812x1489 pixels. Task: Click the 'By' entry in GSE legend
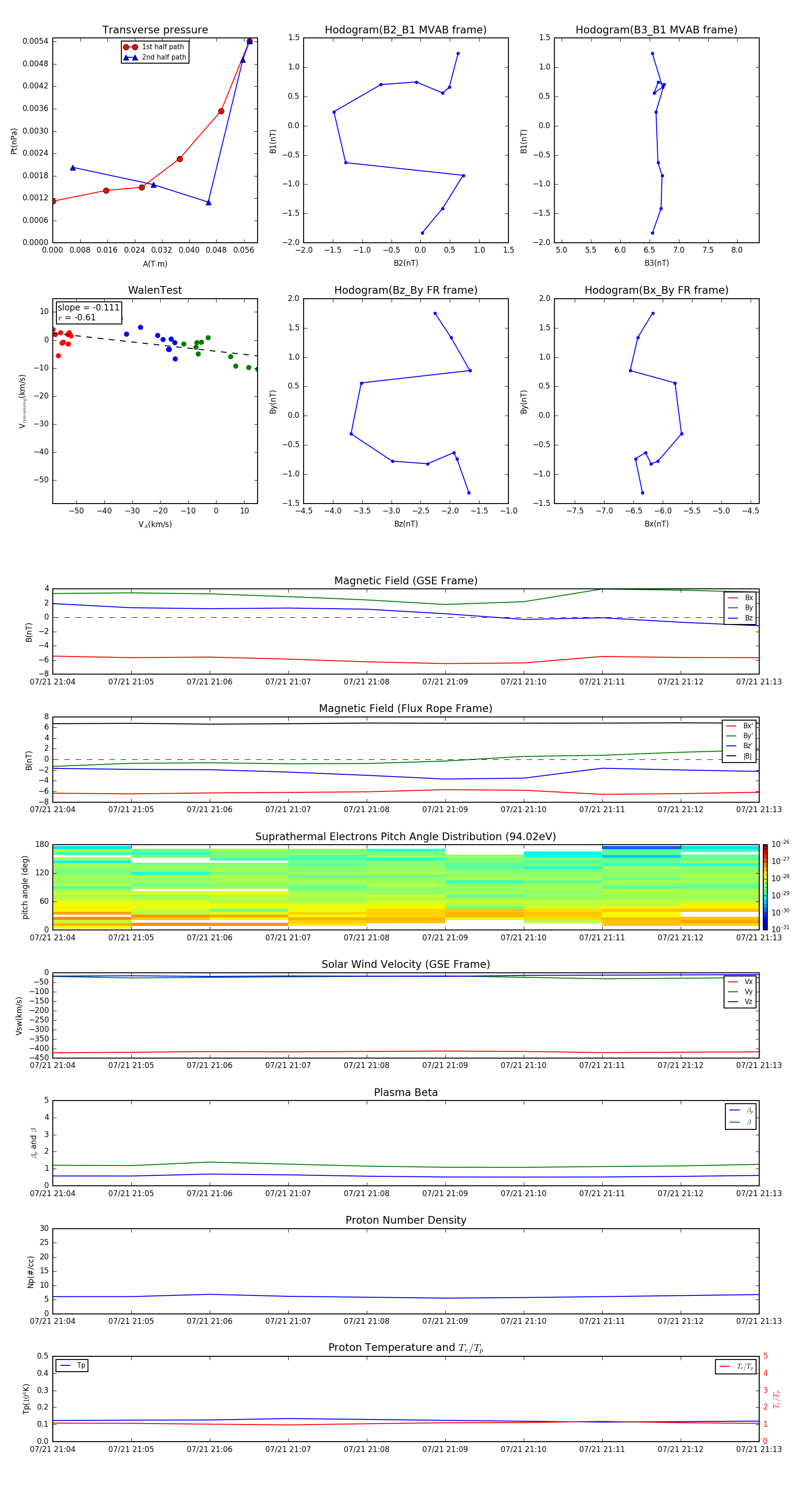tap(740, 607)
